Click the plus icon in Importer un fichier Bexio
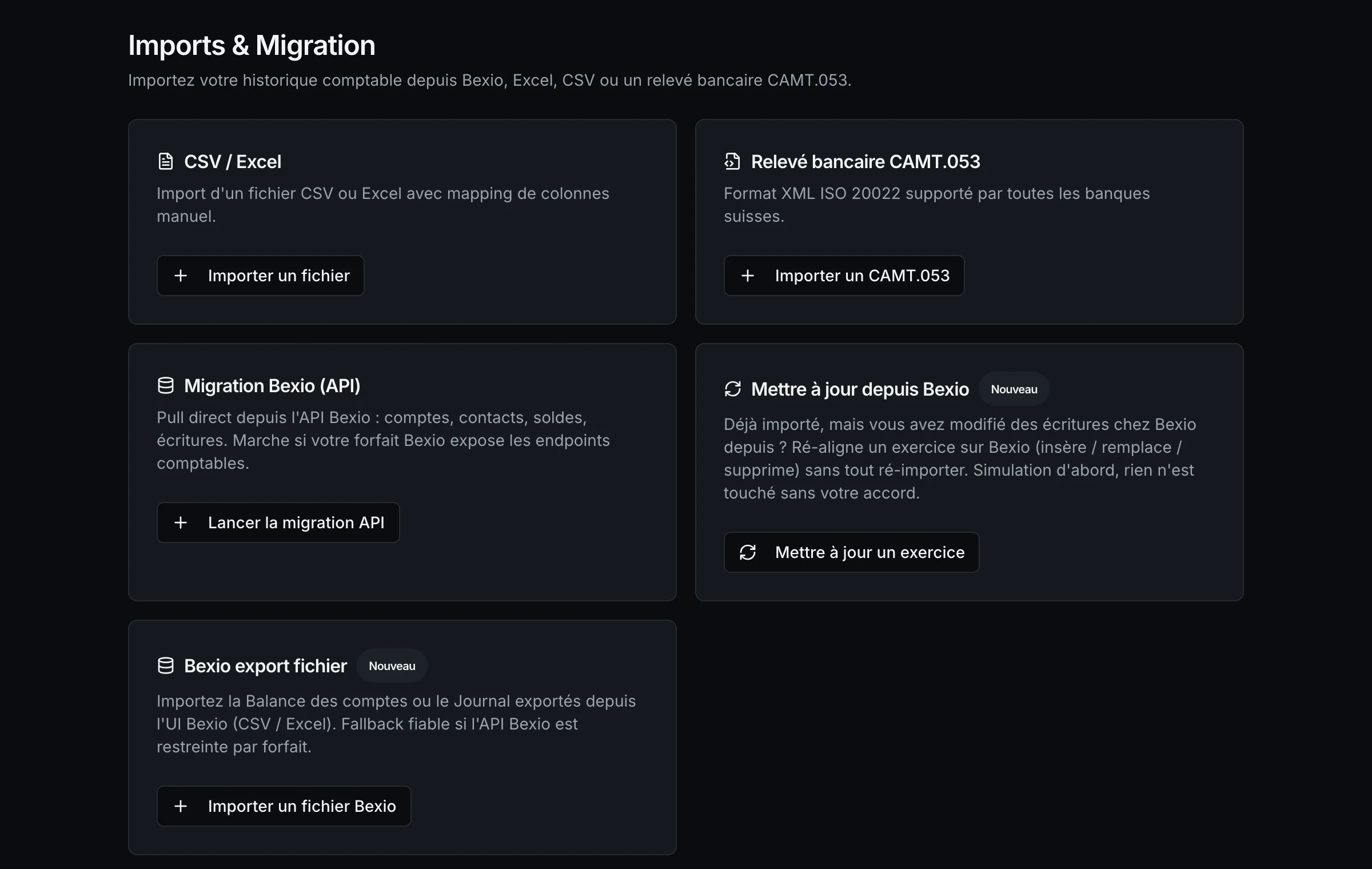This screenshot has height=869, width=1372. coord(181,806)
